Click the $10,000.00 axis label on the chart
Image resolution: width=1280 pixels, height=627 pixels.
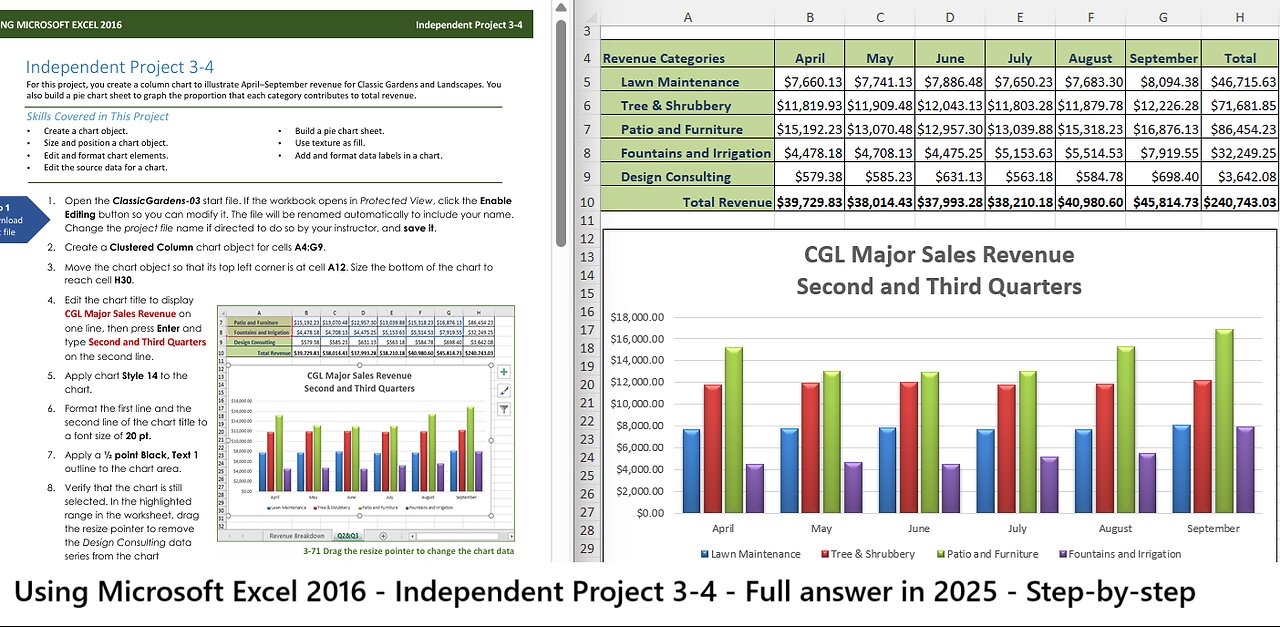[x=636, y=404]
